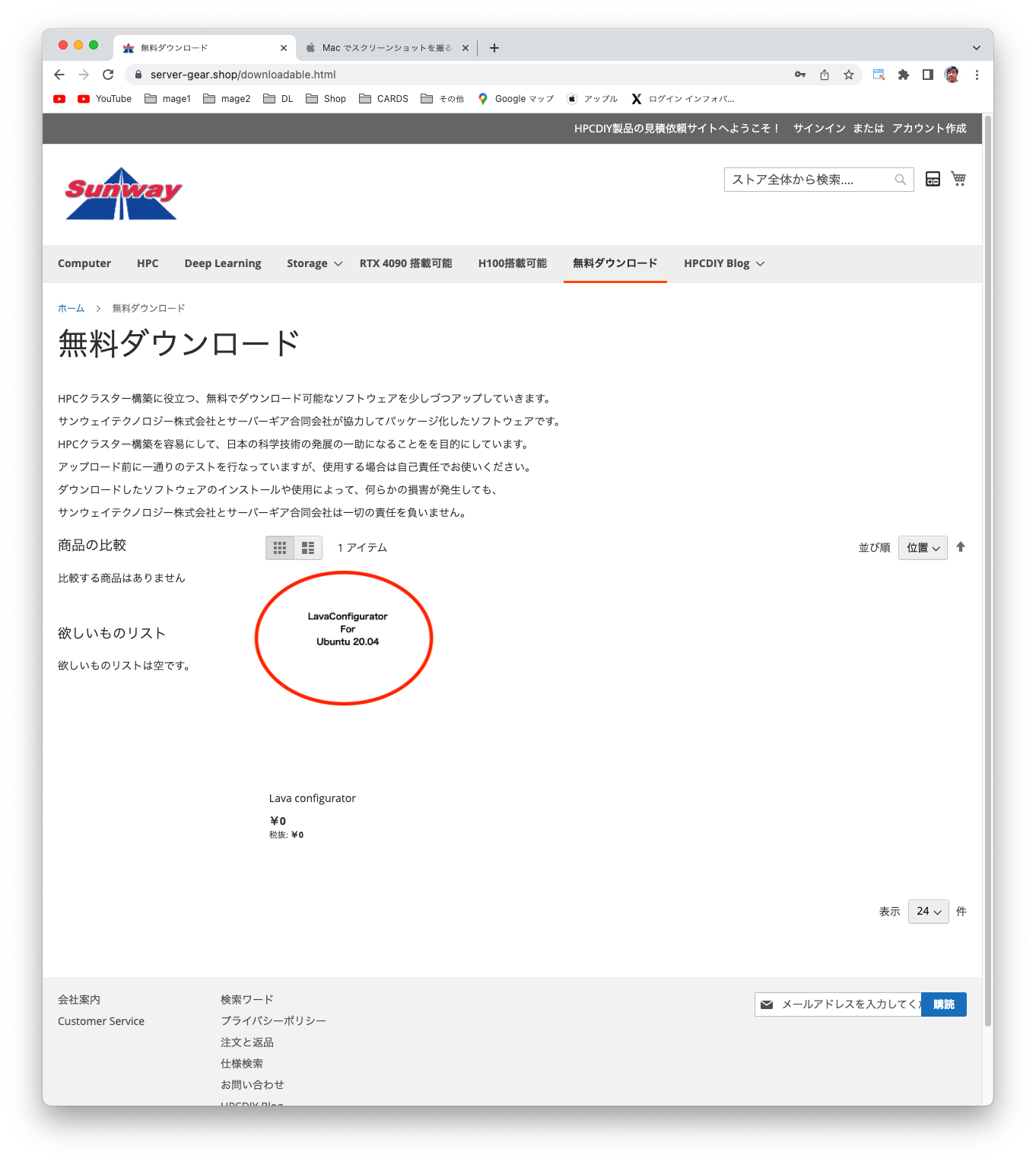Expand the HPCDIY Blog menu
Viewport: 1036px width, 1162px height.
[x=724, y=263]
